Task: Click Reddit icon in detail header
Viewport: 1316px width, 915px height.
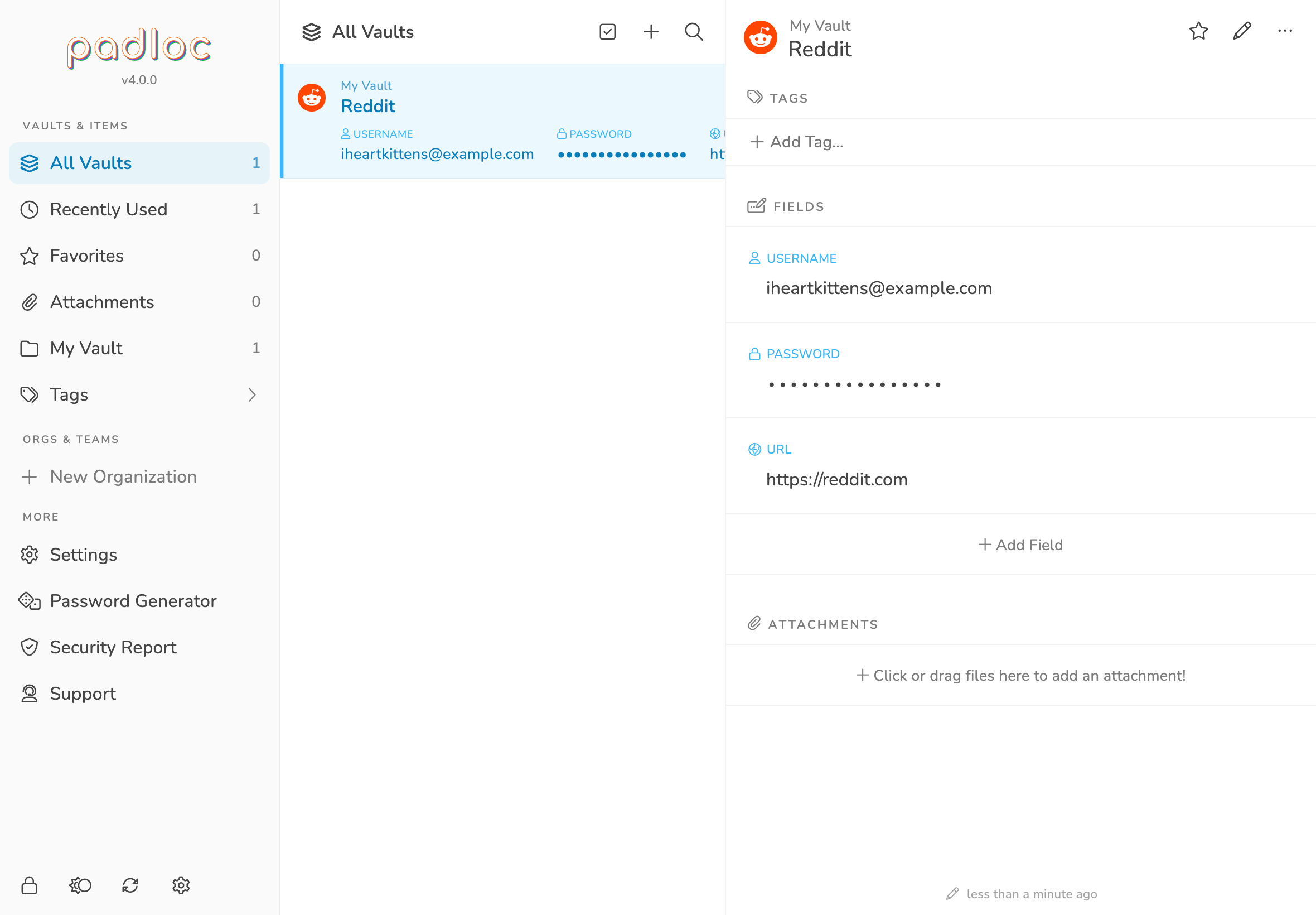Action: [x=760, y=38]
